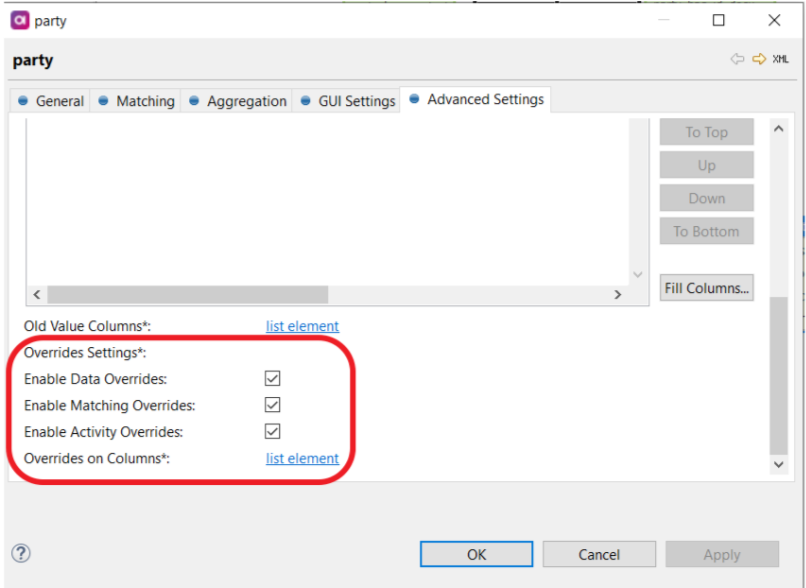806x588 pixels.
Task: Click the horizontal scrollbar thumb
Action: tap(187, 295)
